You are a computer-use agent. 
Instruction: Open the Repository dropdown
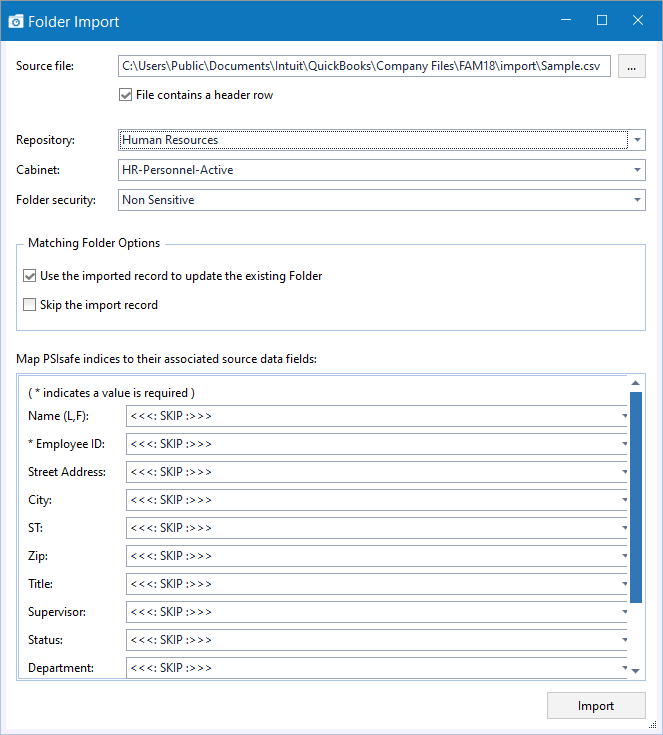[382, 140]
